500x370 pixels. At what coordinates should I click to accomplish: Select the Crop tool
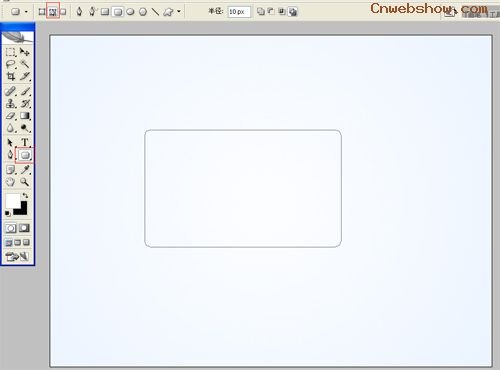click(10, 76)
